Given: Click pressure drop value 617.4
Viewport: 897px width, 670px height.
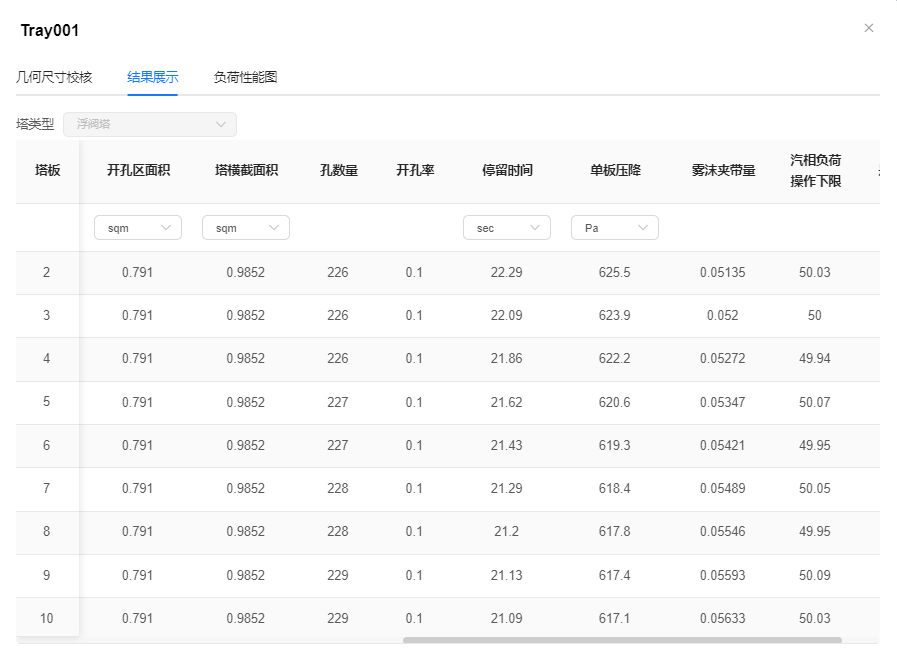Looking at the screenshot, I should click(x=614, y=575).
